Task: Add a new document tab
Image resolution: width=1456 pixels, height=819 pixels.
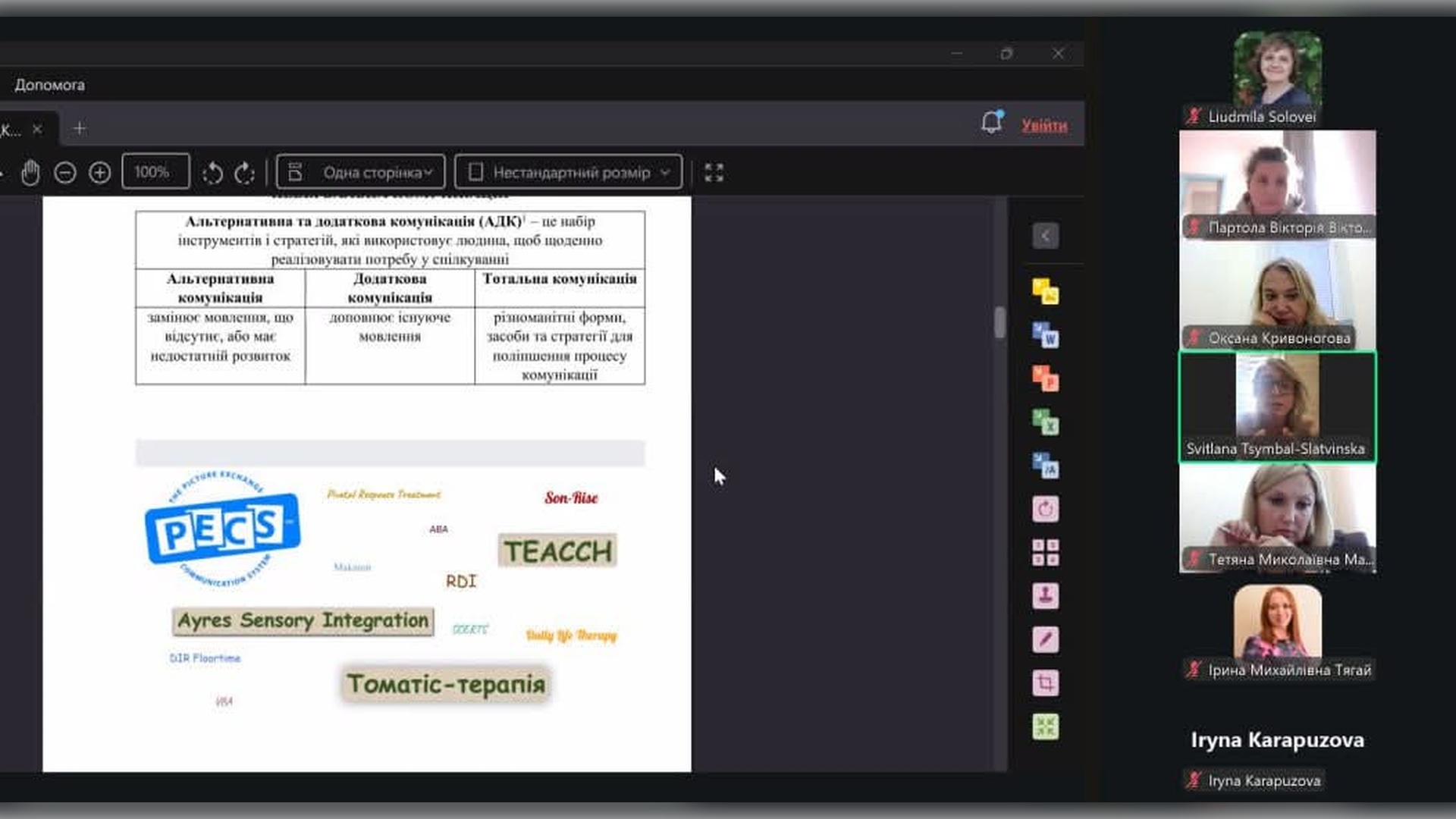Action: (x=80, y=129)
